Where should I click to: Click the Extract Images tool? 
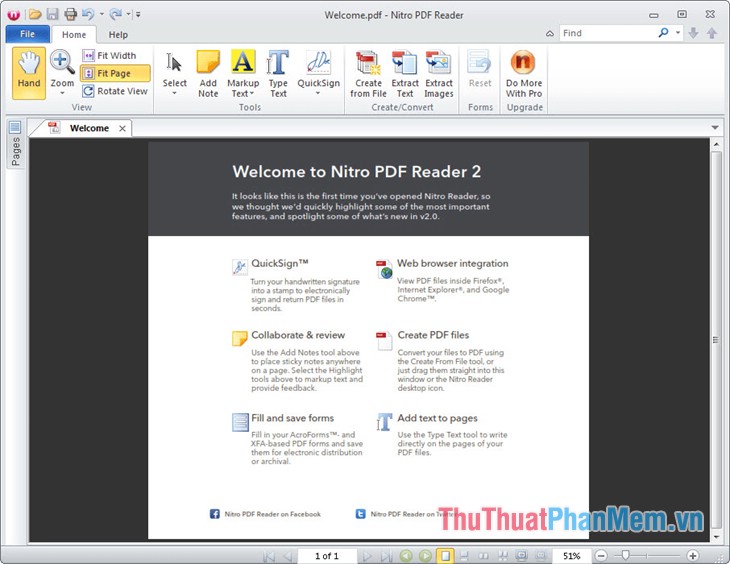pyautogui.click(x=439, y=74)
